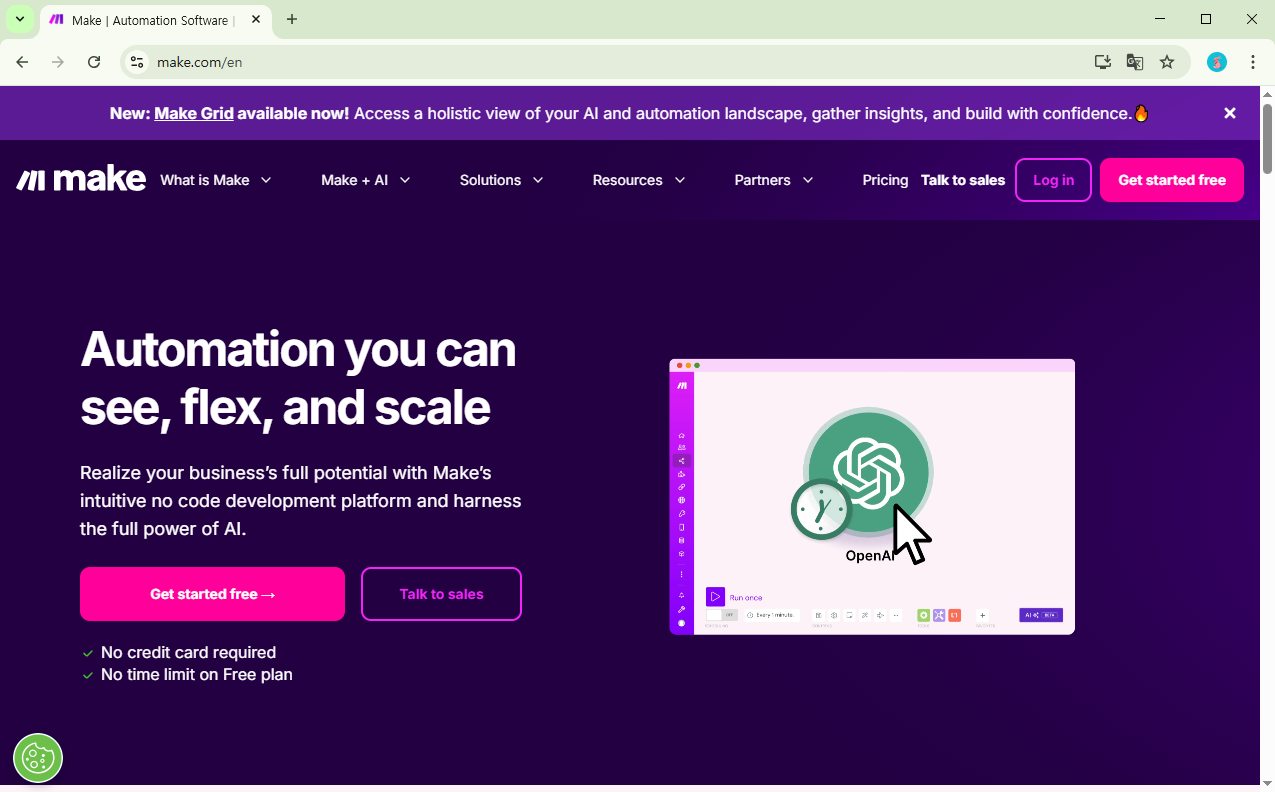Click the clock schedule icon in demo
Viewport: 1275px width, 792px height.
pos(821,510)
